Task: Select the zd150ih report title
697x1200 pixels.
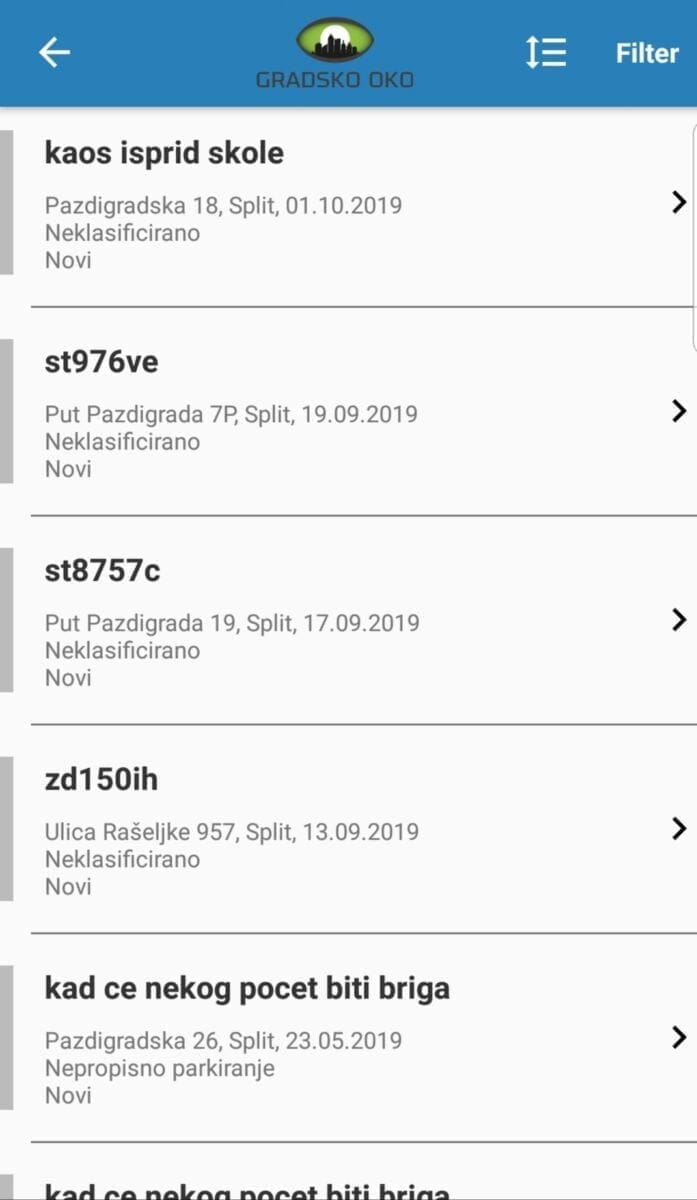Action: pyautogui.click(x=101, y=779)
